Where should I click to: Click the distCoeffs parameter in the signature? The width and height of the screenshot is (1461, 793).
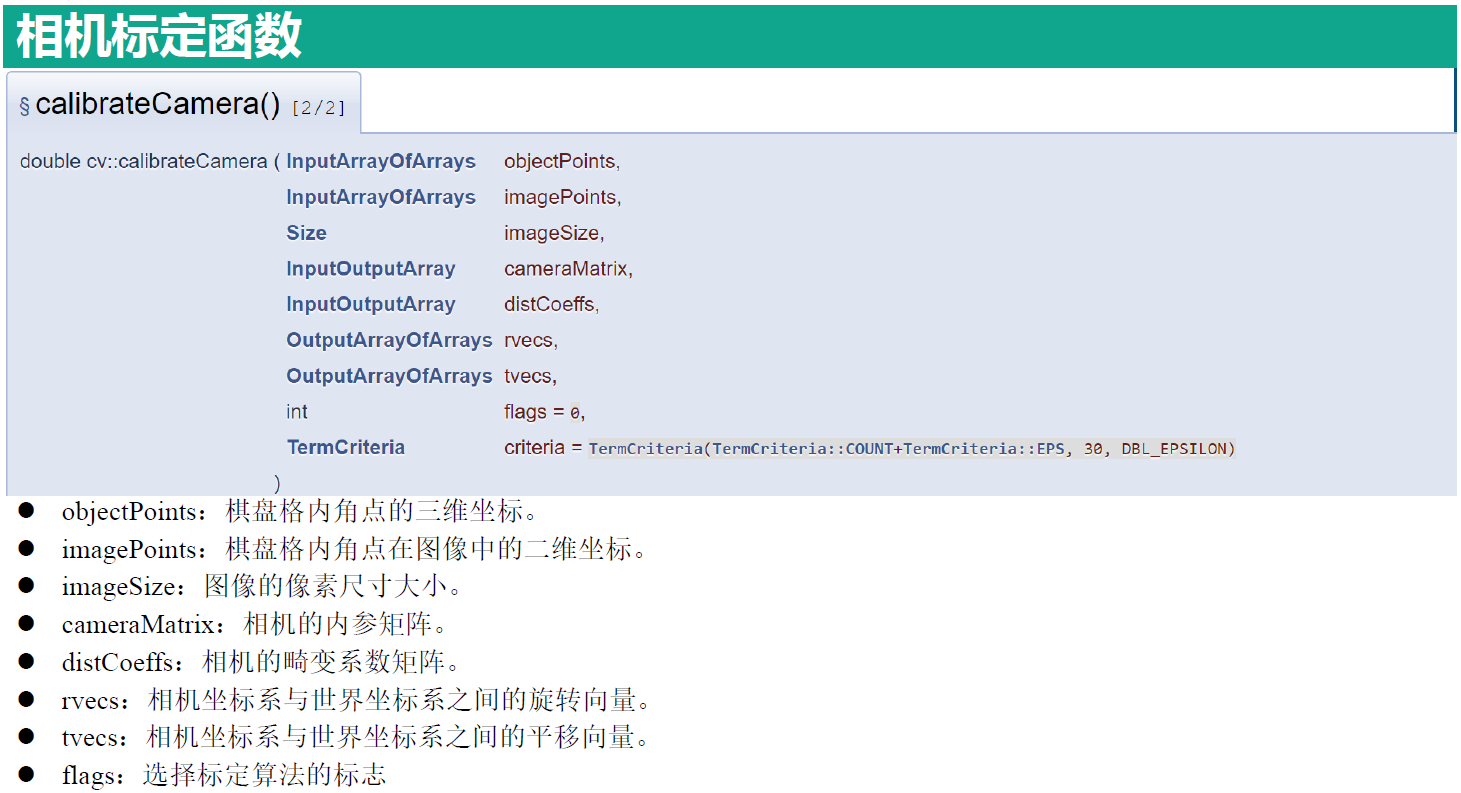pos(551,304)
